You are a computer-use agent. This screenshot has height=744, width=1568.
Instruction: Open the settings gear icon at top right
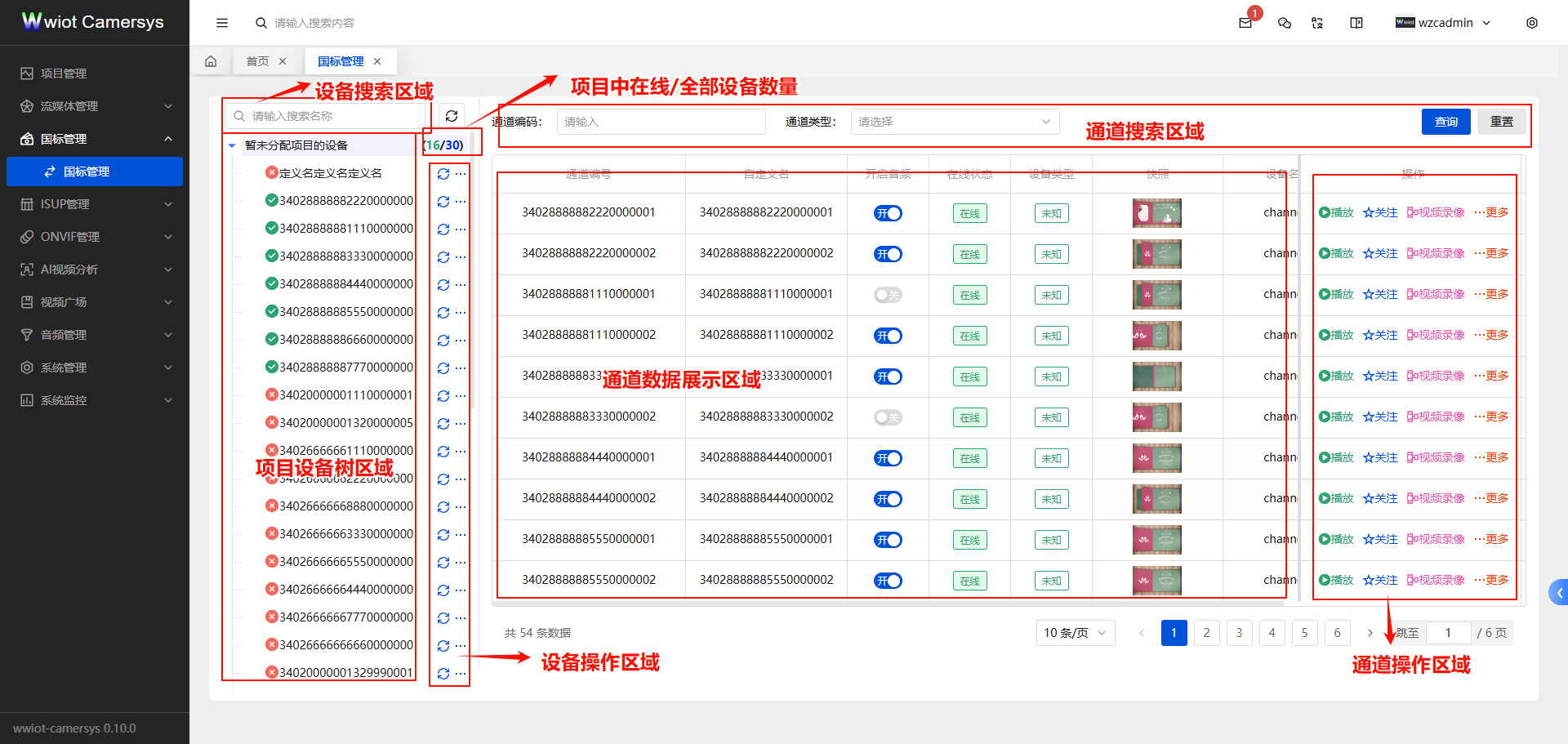coord(1532,23)
